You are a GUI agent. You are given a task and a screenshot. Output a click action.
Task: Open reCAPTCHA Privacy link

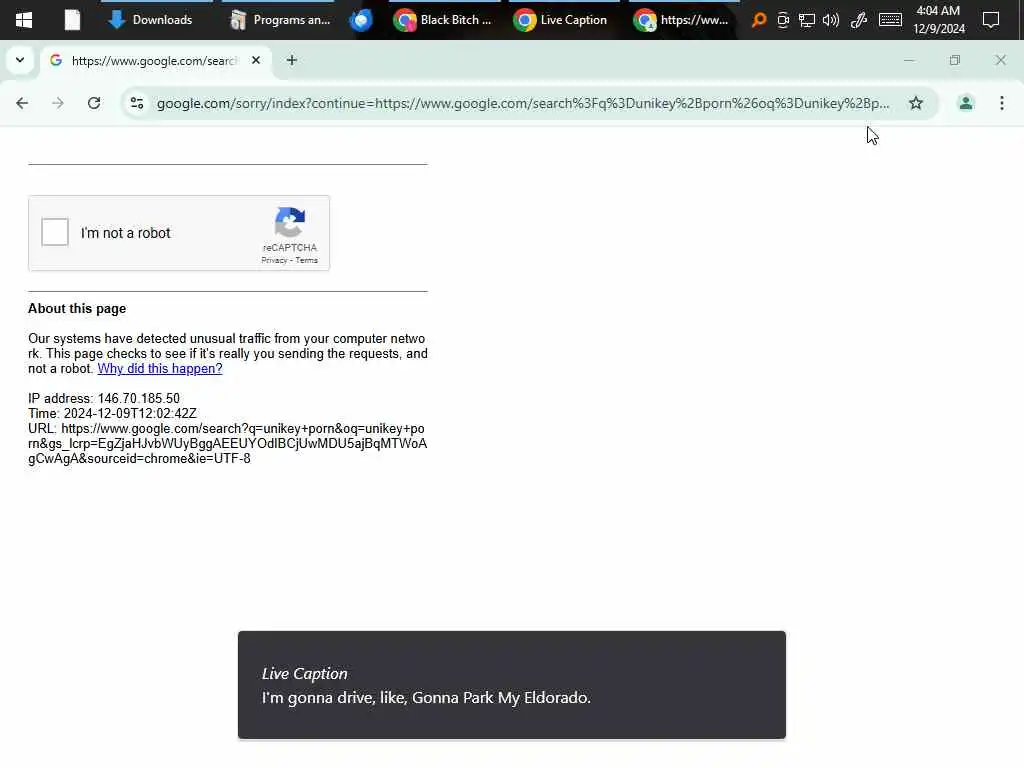click(x=274, y=260)
